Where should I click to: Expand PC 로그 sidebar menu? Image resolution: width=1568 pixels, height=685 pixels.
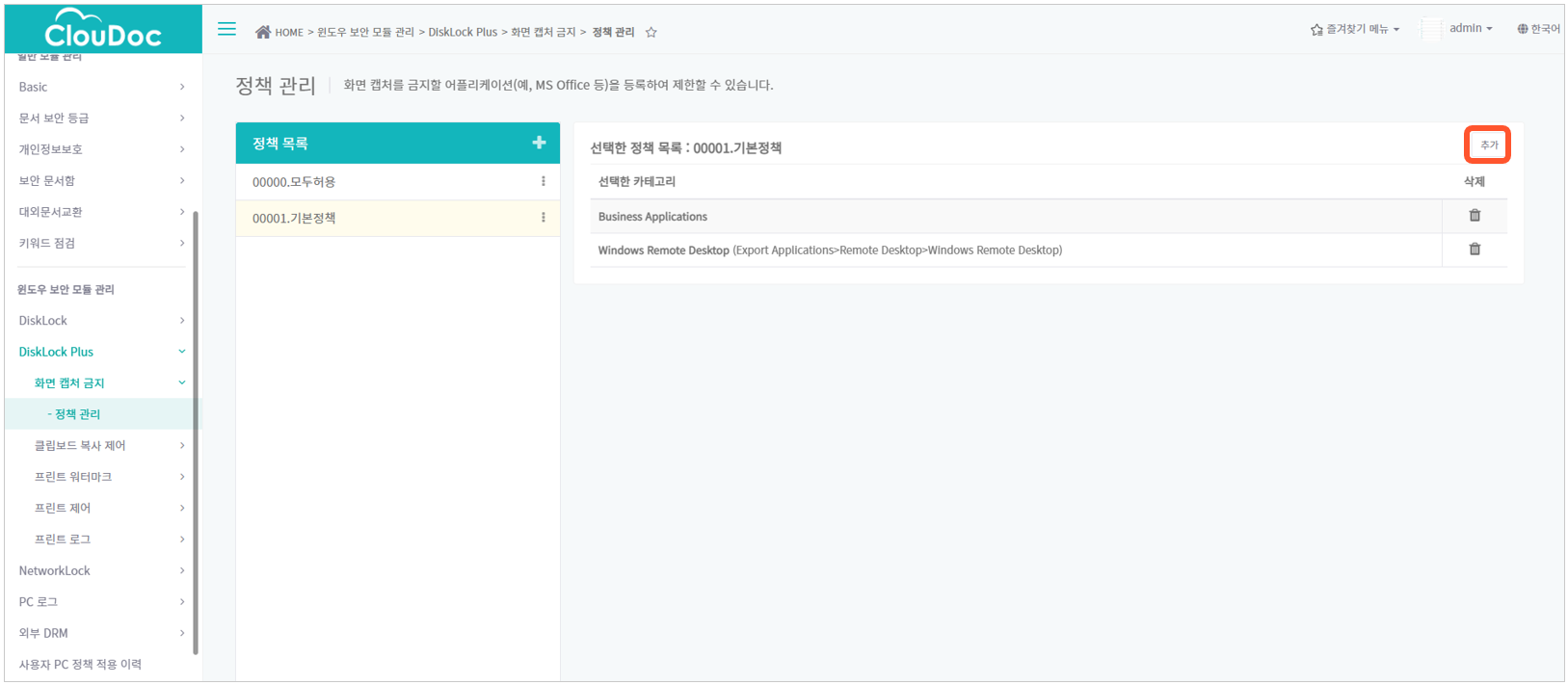(101, 602)
